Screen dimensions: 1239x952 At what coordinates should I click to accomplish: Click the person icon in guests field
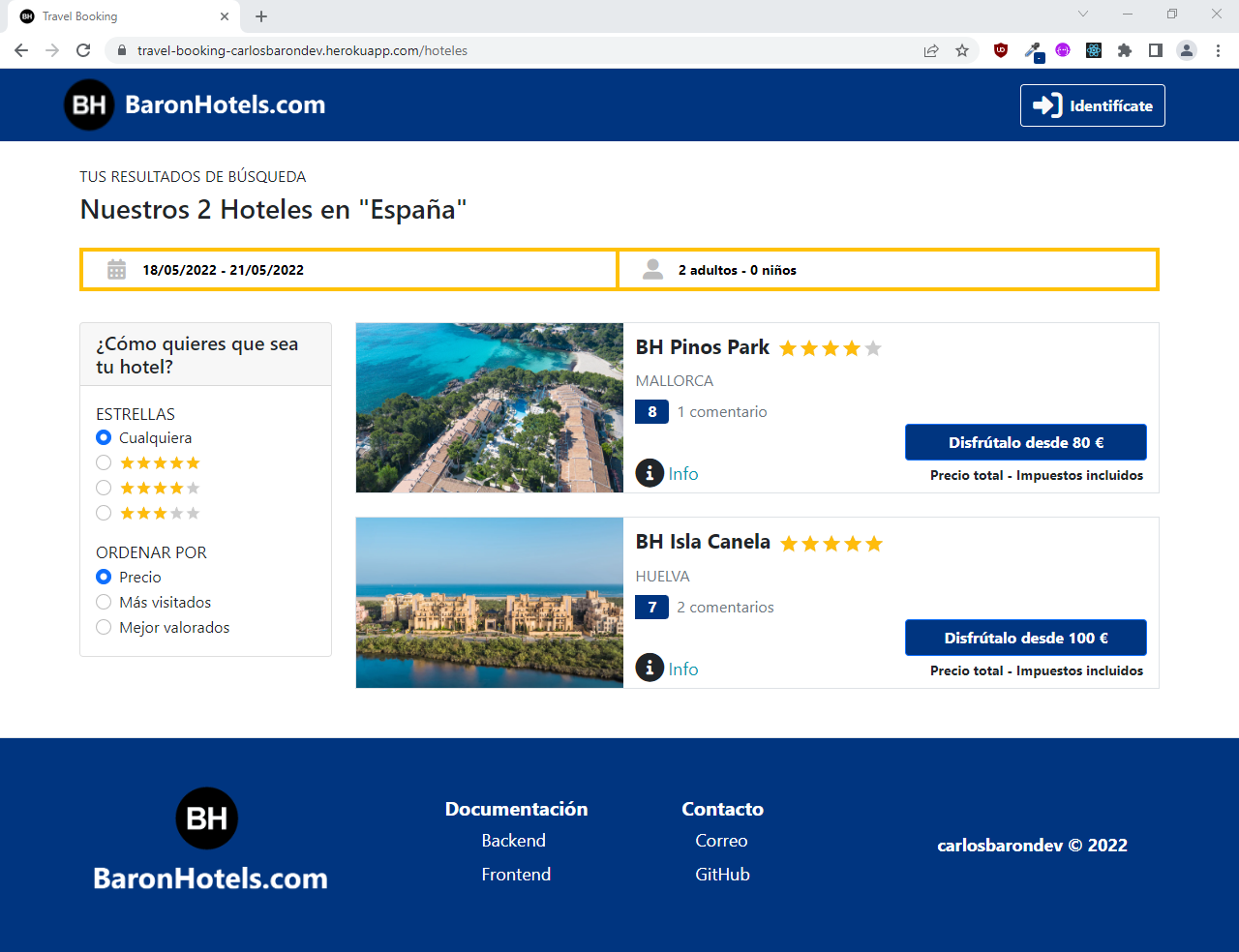tap(653, 270)
